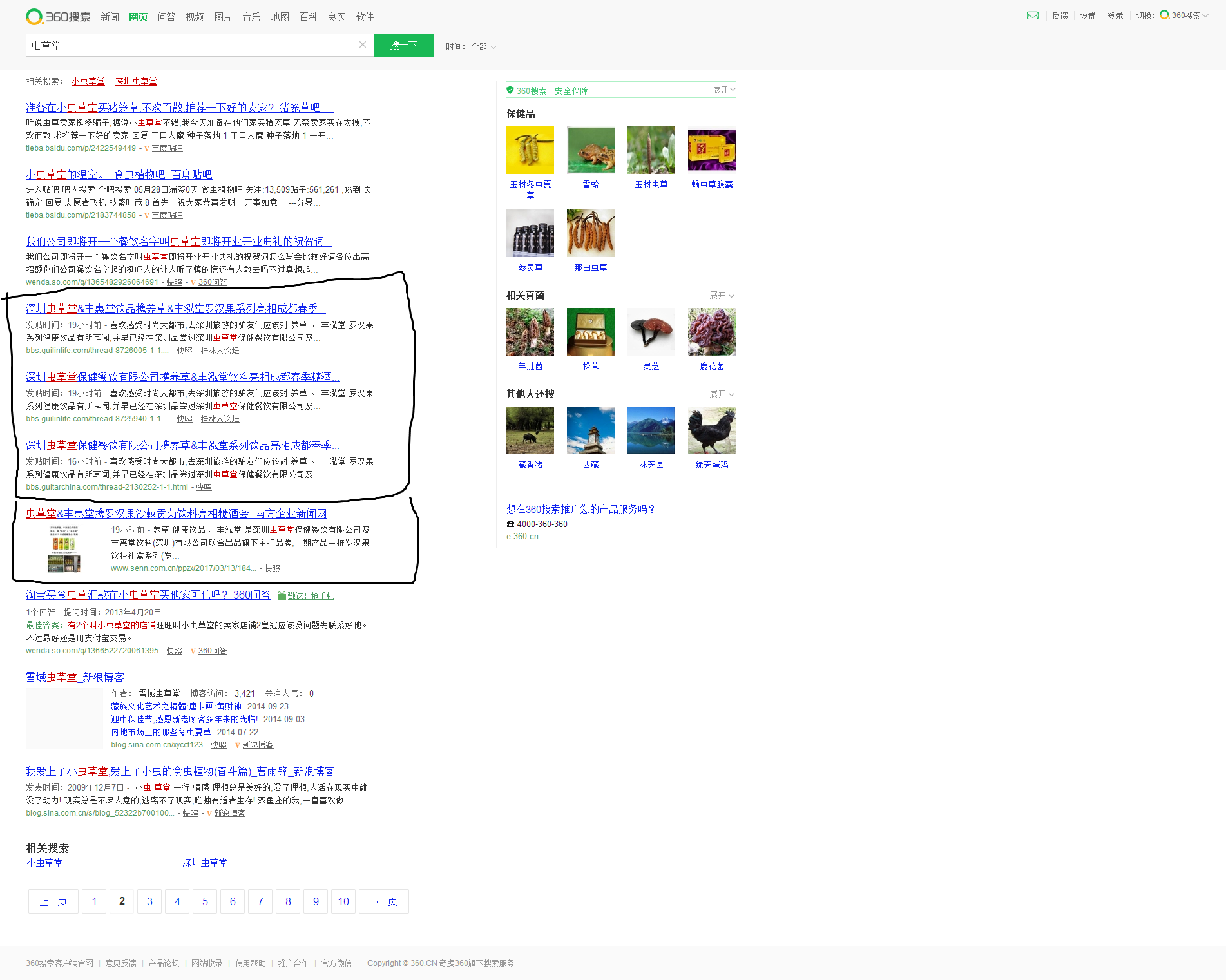The image size is (1226, 980).
Task: Click 上一页 previous page button
Action: tap(53, 901)
